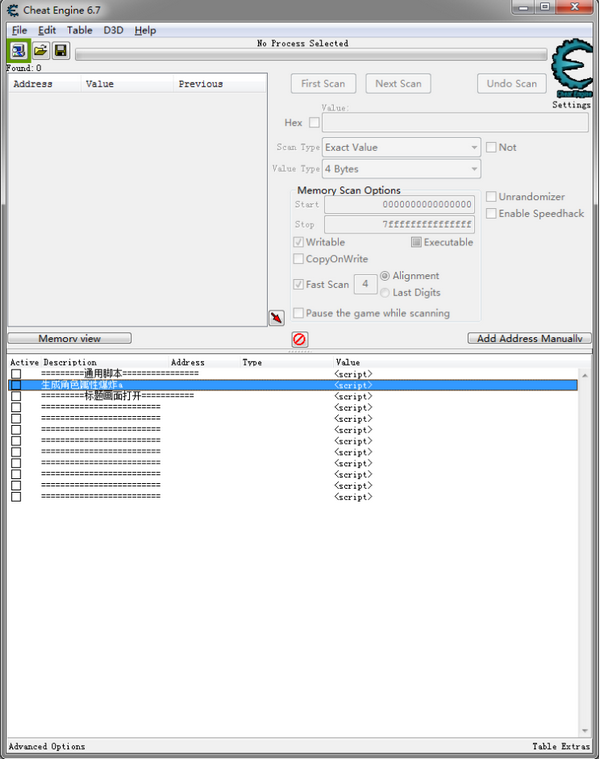Screen dimensions: 600x759
Task: Click the Fast Scan alignment value field
Action: coord(365,284)
